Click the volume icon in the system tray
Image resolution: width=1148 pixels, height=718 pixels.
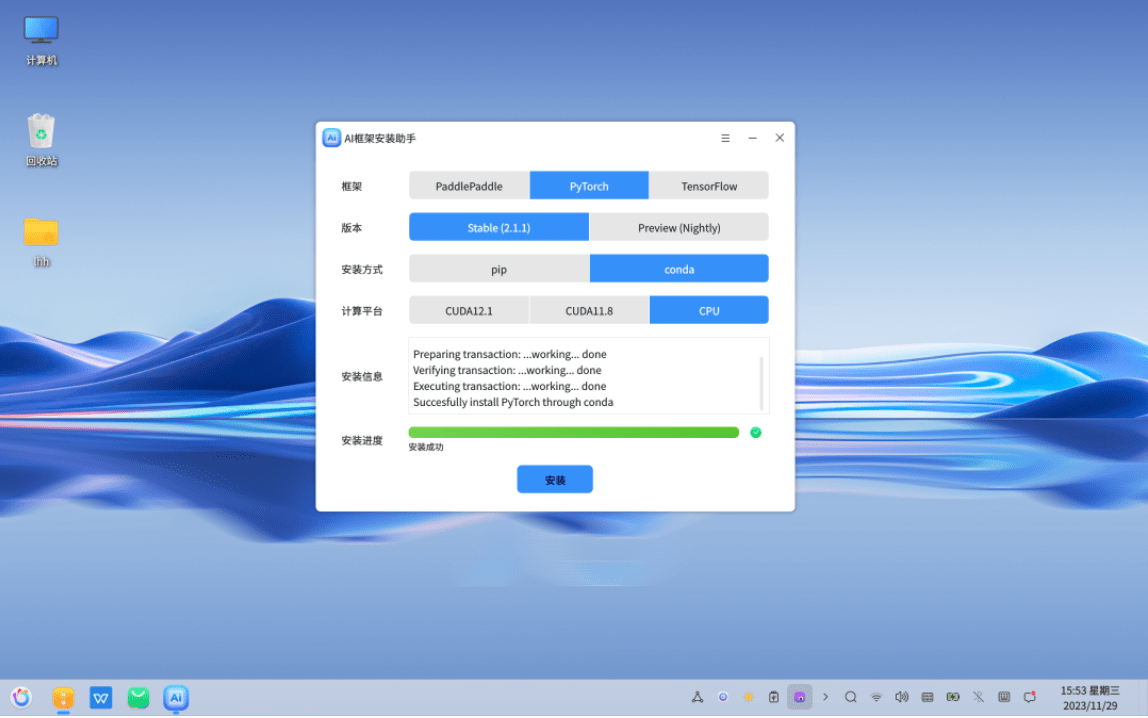pos(902,697)
